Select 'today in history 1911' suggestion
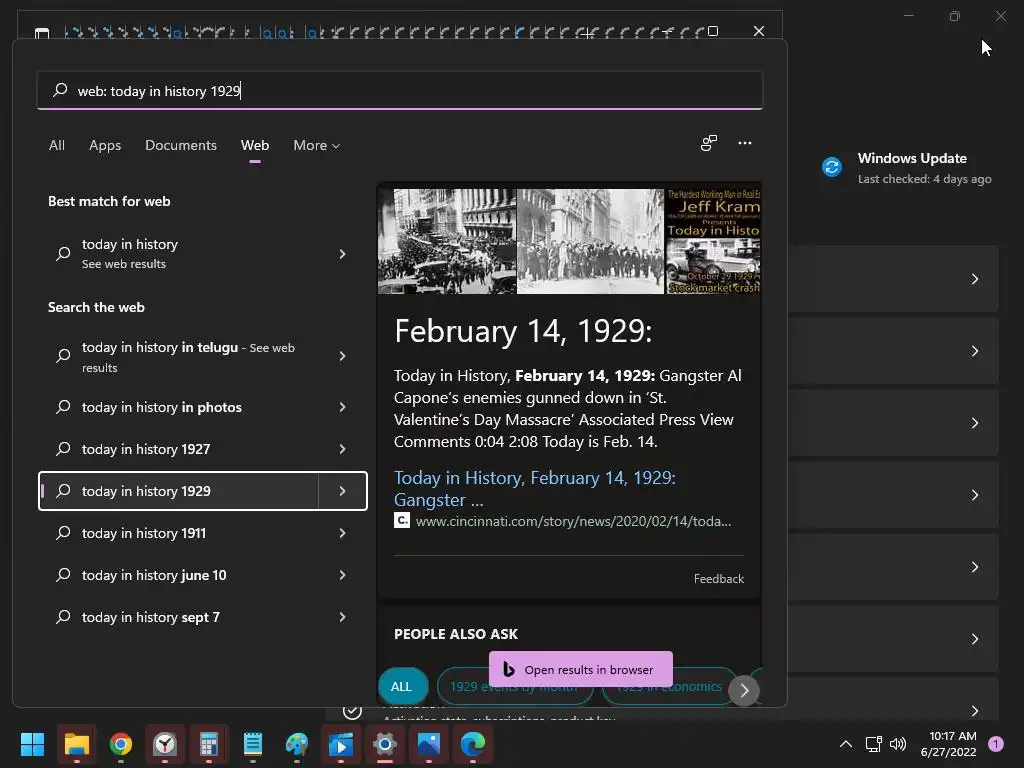 tap(179, 533)
